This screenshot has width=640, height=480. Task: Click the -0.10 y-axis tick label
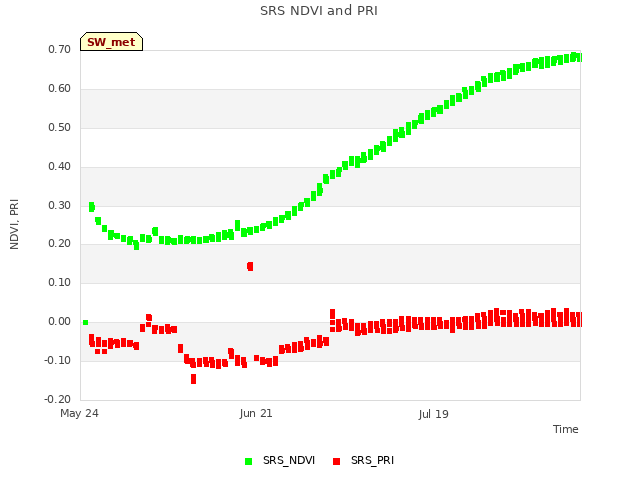(x=58, y=360)
